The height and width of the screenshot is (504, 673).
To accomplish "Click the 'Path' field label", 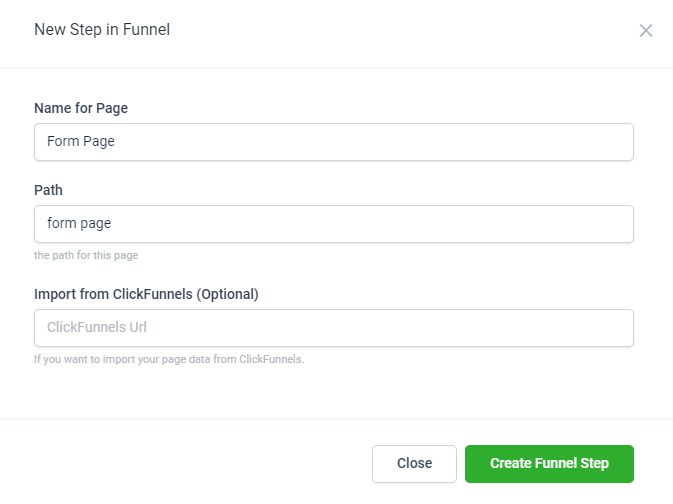I will [x=48, y=190].
